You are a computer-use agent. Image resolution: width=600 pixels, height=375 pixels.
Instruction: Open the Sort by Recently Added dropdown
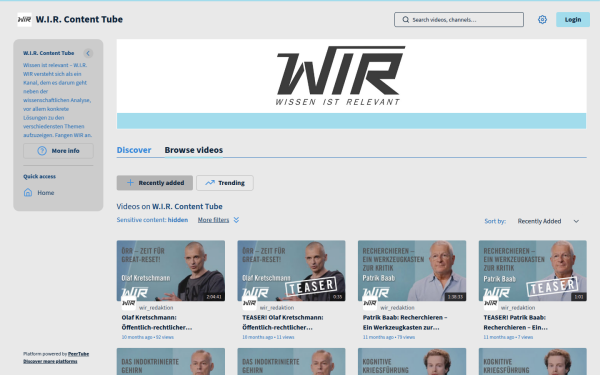point(548,221)
